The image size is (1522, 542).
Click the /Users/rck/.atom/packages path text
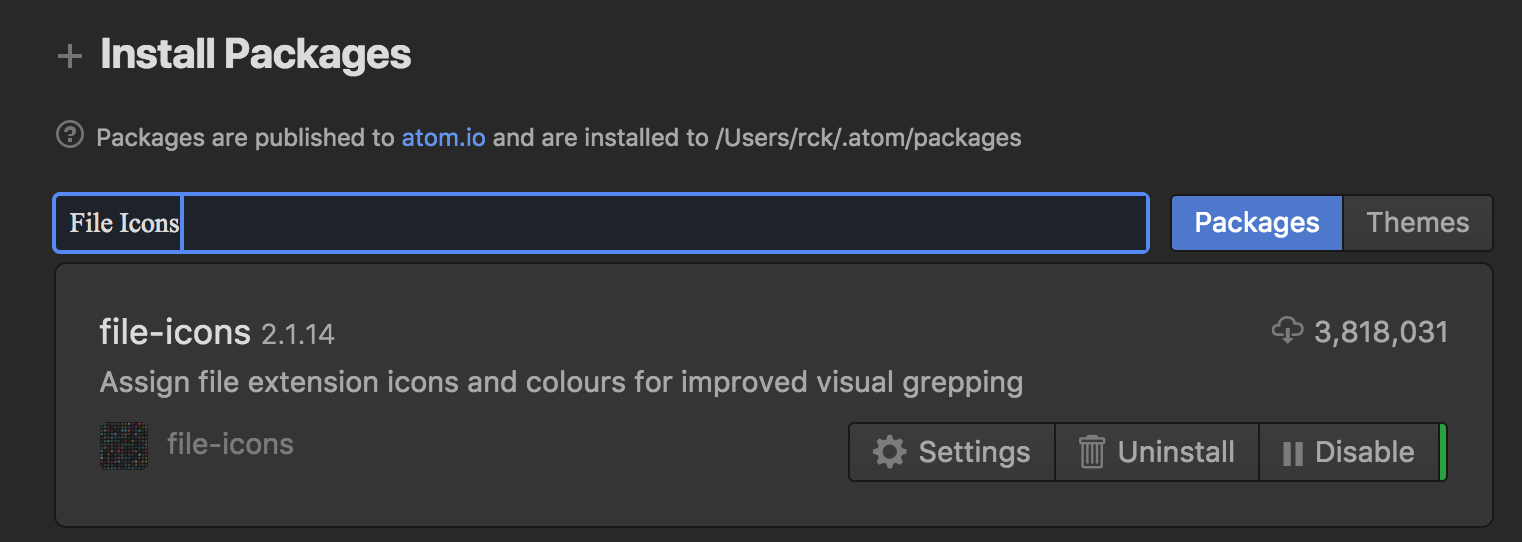coord(869,138)
